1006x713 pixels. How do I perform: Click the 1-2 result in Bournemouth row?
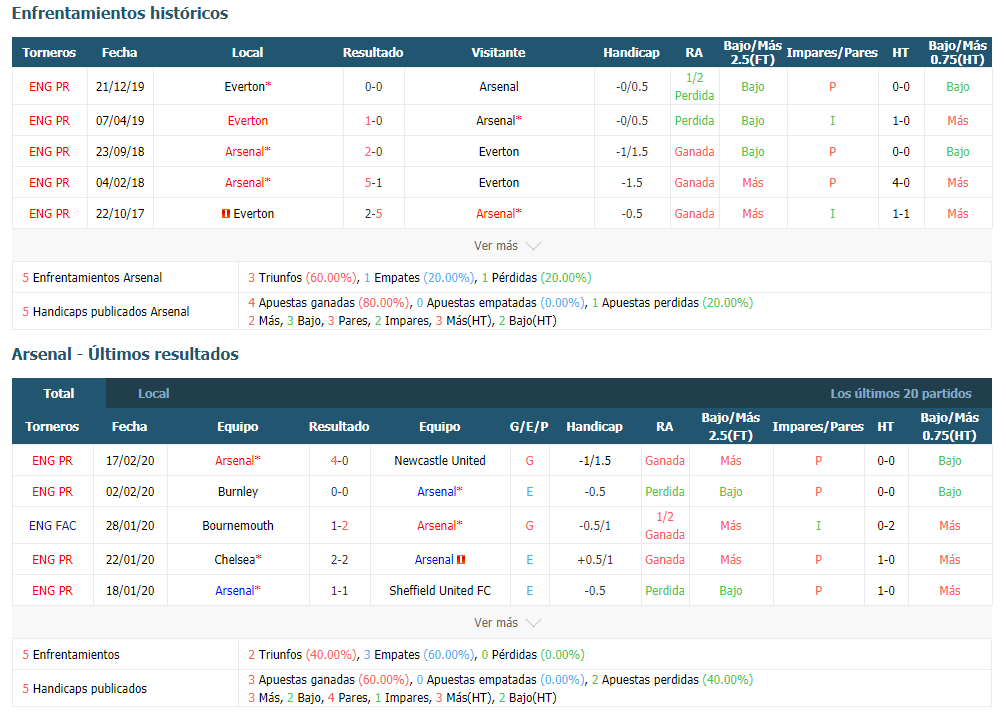tap(339, 526)
